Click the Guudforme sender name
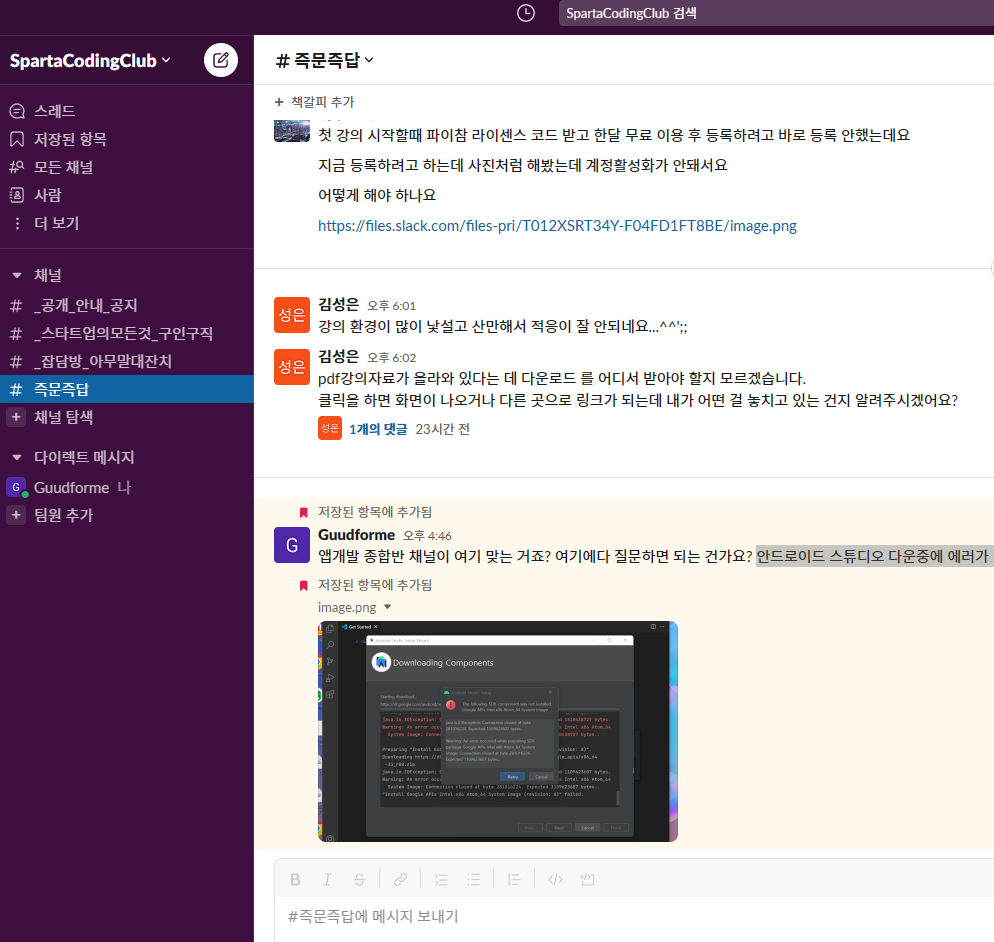This screenshot has width=994, height=942. [x=356, y=535]
